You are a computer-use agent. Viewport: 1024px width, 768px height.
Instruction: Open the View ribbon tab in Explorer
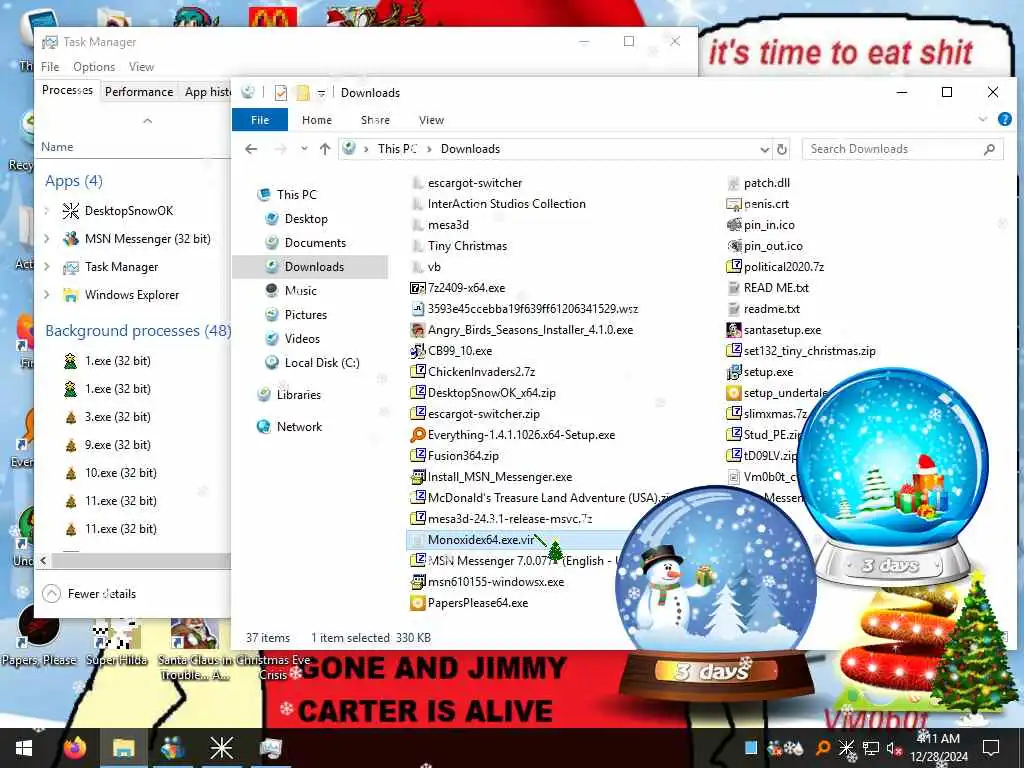point(431,120)
